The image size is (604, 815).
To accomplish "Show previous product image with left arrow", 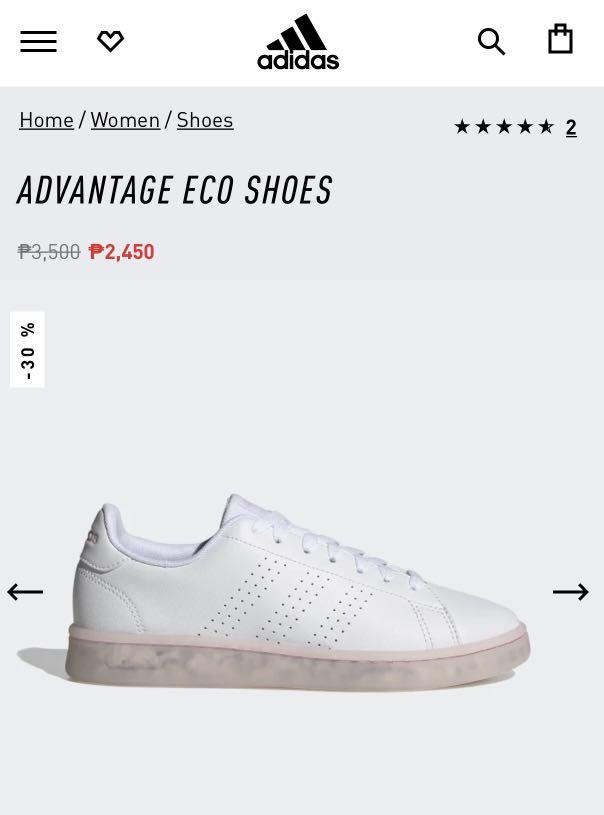I will (x=25, y=591).
